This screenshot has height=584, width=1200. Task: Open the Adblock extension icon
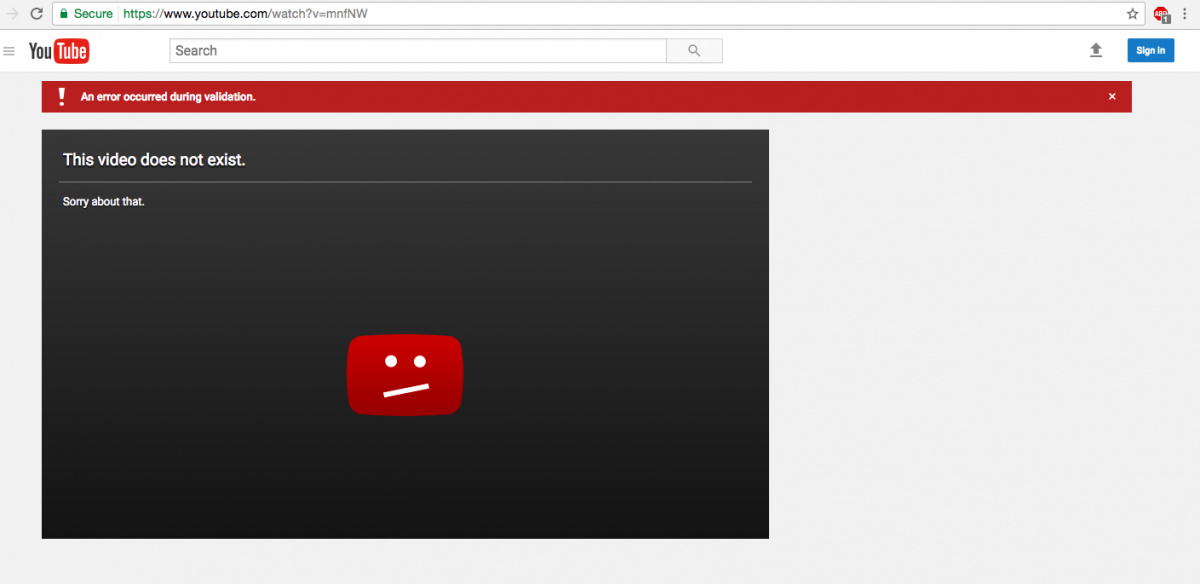coord(1161,14)
